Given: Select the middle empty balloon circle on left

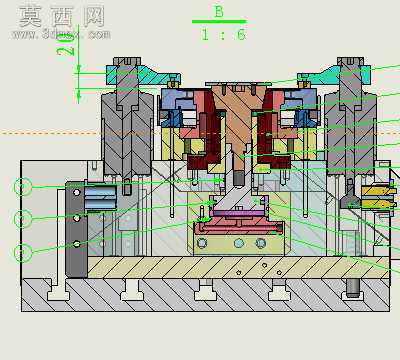Looking at the screenshot, I should coord(23,219).
